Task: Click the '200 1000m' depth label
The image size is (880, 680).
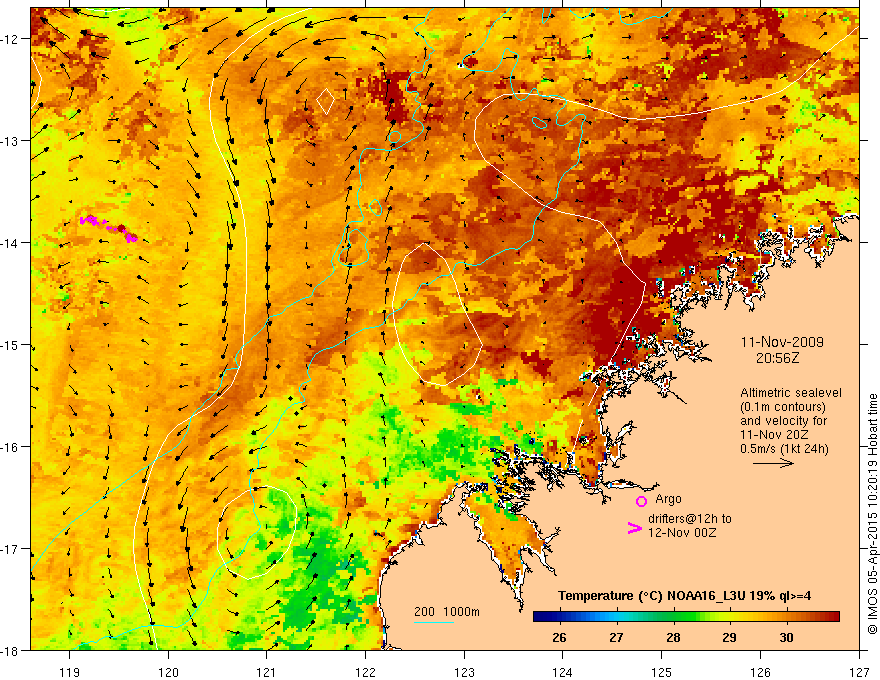Action: coord(447,612)
